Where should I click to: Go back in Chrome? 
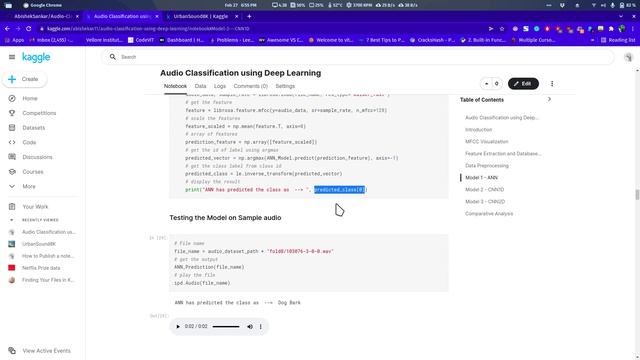(7, 29)
